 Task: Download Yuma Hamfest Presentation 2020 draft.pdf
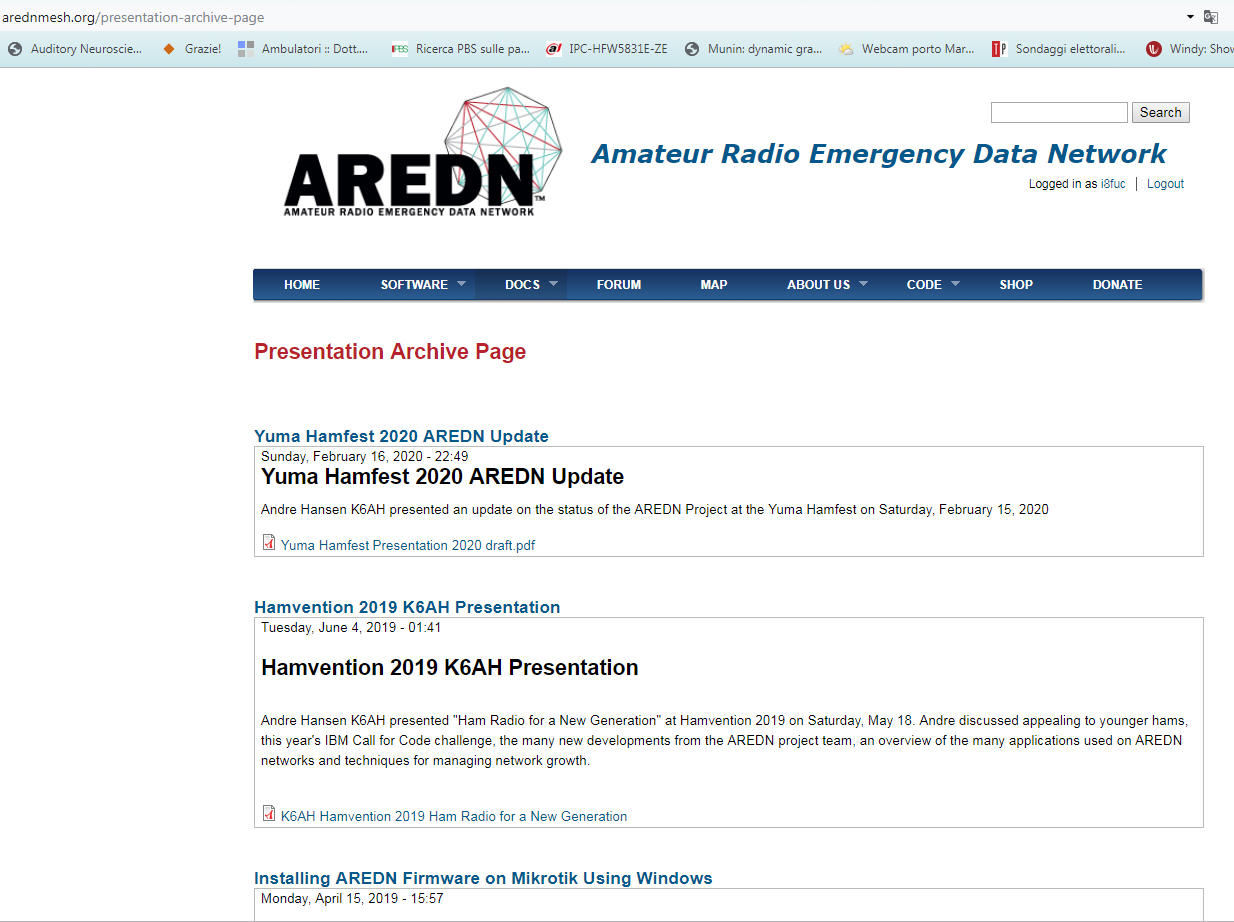point(408,545)
